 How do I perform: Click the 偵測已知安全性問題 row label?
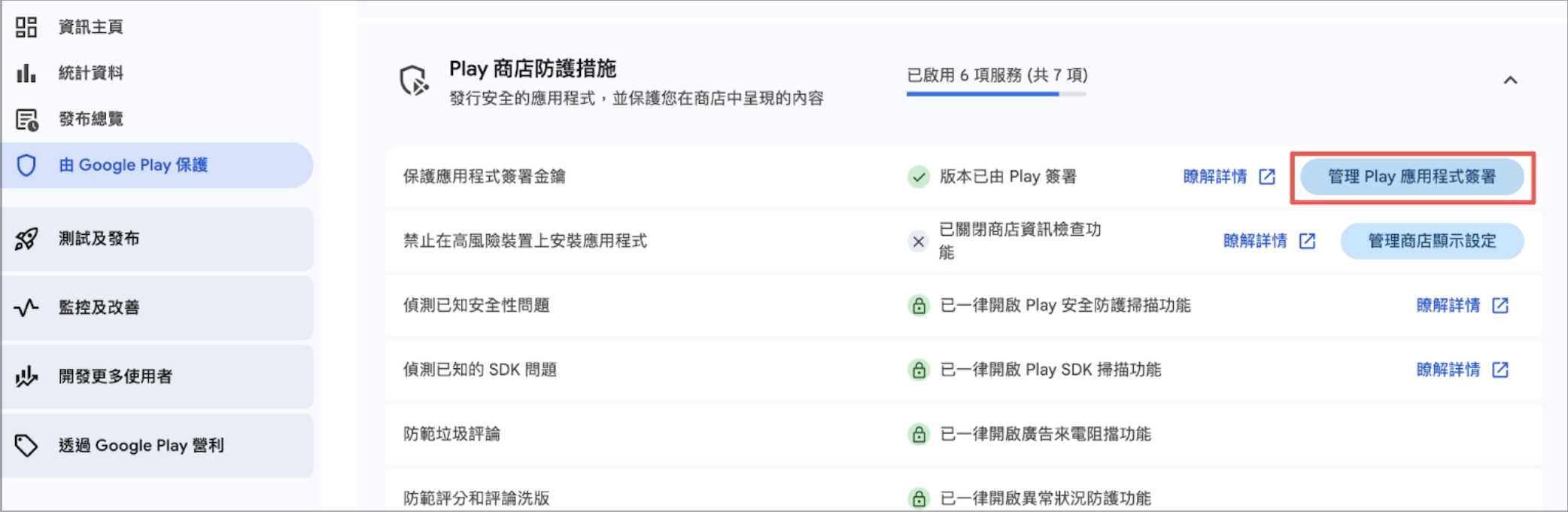pyautogui.click(x=476, y=306)
